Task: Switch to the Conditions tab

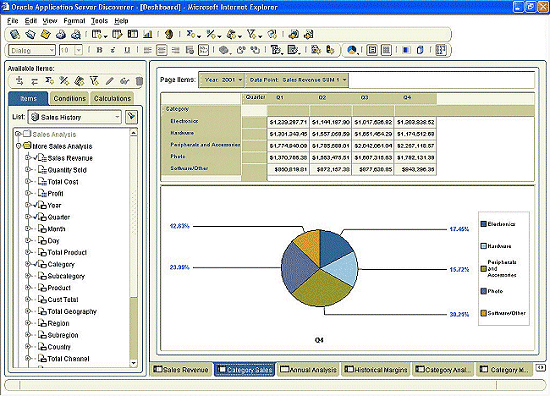Action: tap(69, 99)
